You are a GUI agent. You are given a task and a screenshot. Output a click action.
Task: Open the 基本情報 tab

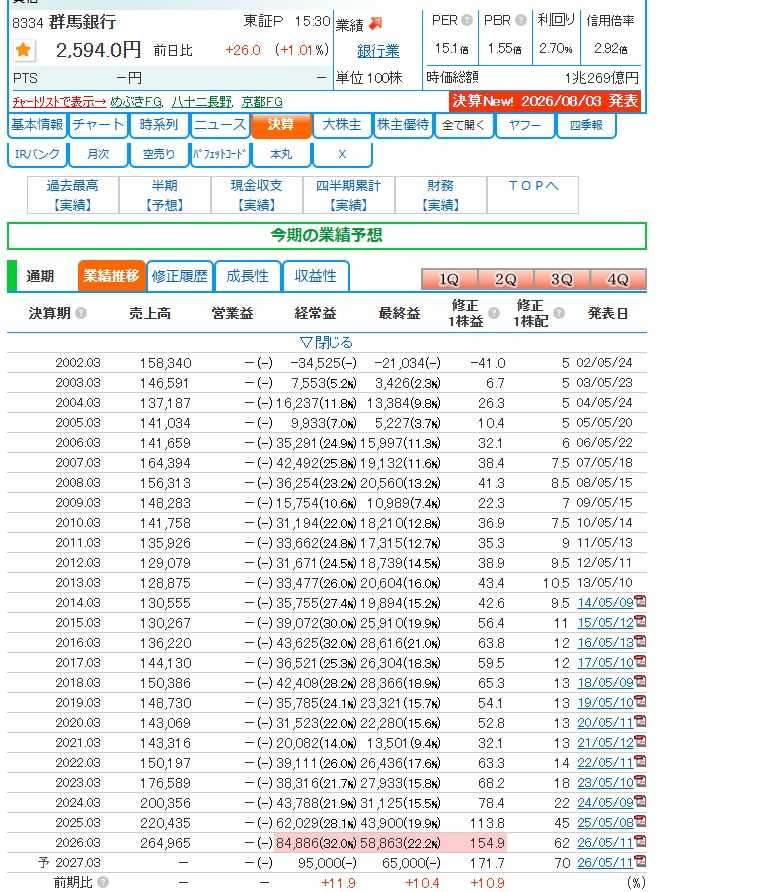37,125
